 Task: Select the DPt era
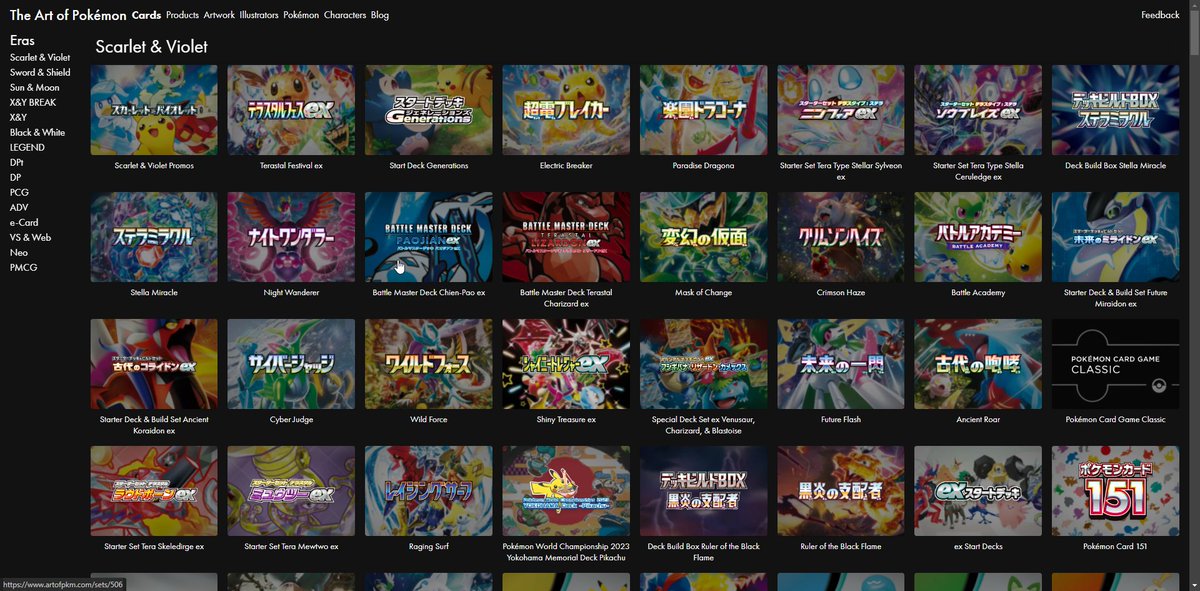point(17,162)
